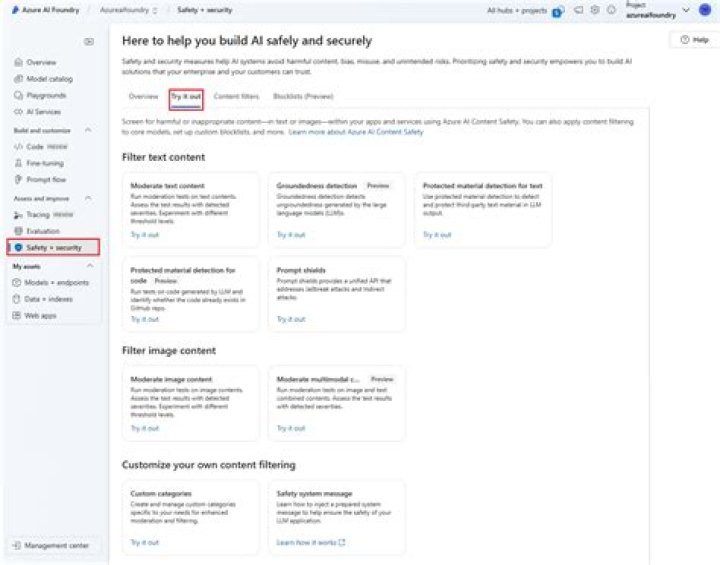Screen dimensions: 720x565
Task: Click the Playgrounds icon in sidebar
Action: pos(18,95)
